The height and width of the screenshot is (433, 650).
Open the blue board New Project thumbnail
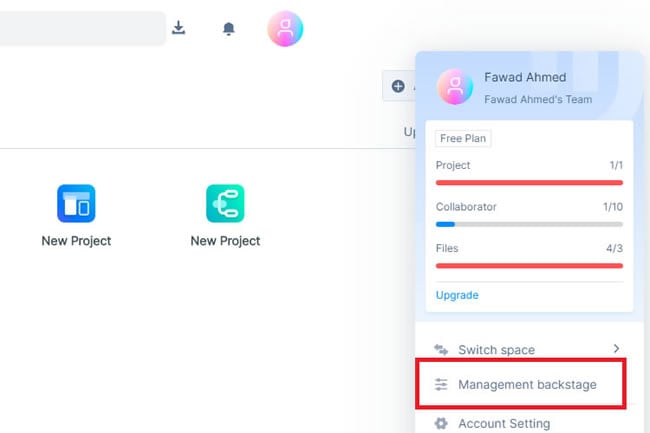pyautogui.click(x=76, y=203)
